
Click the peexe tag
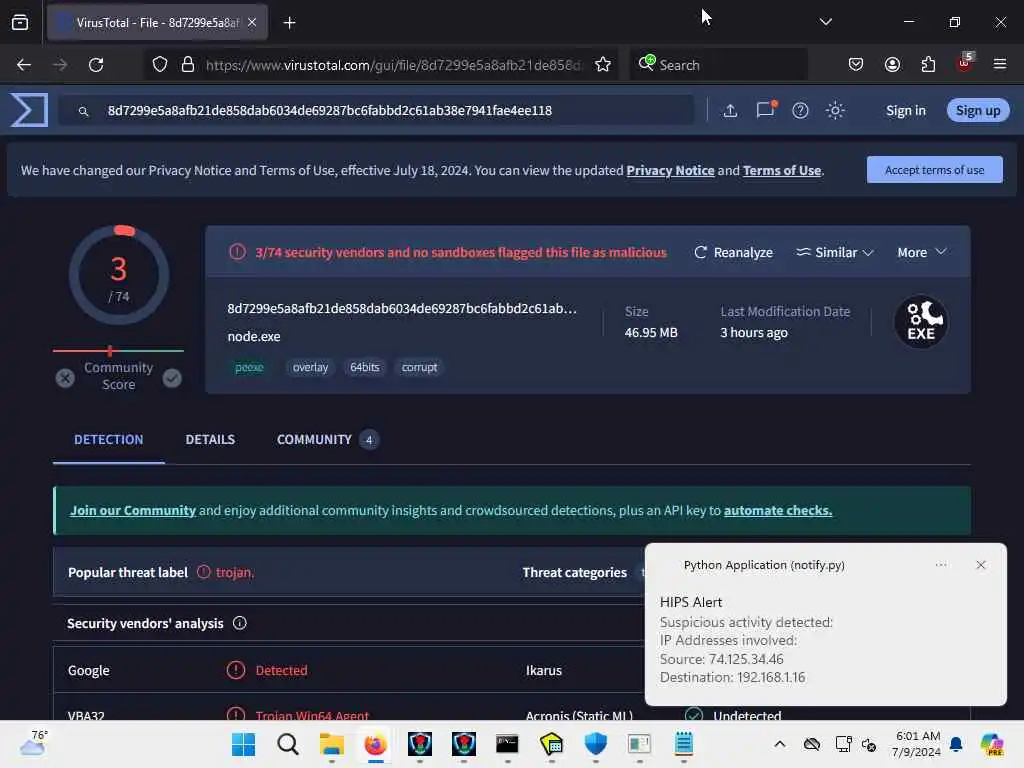[249, 367]
